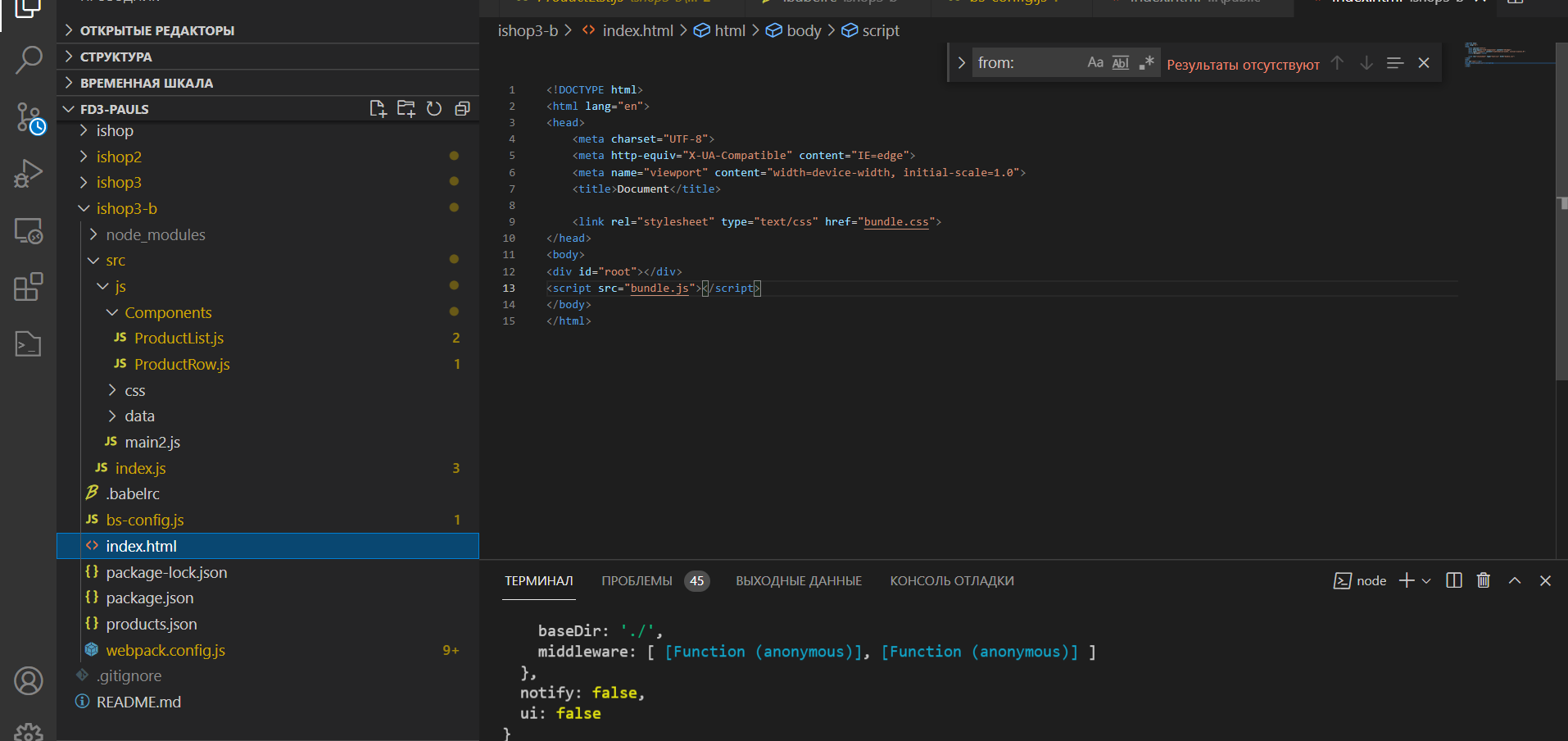Expand find widget to show replace
This screenshot has width=1568, height=741.
pos(961,63)
